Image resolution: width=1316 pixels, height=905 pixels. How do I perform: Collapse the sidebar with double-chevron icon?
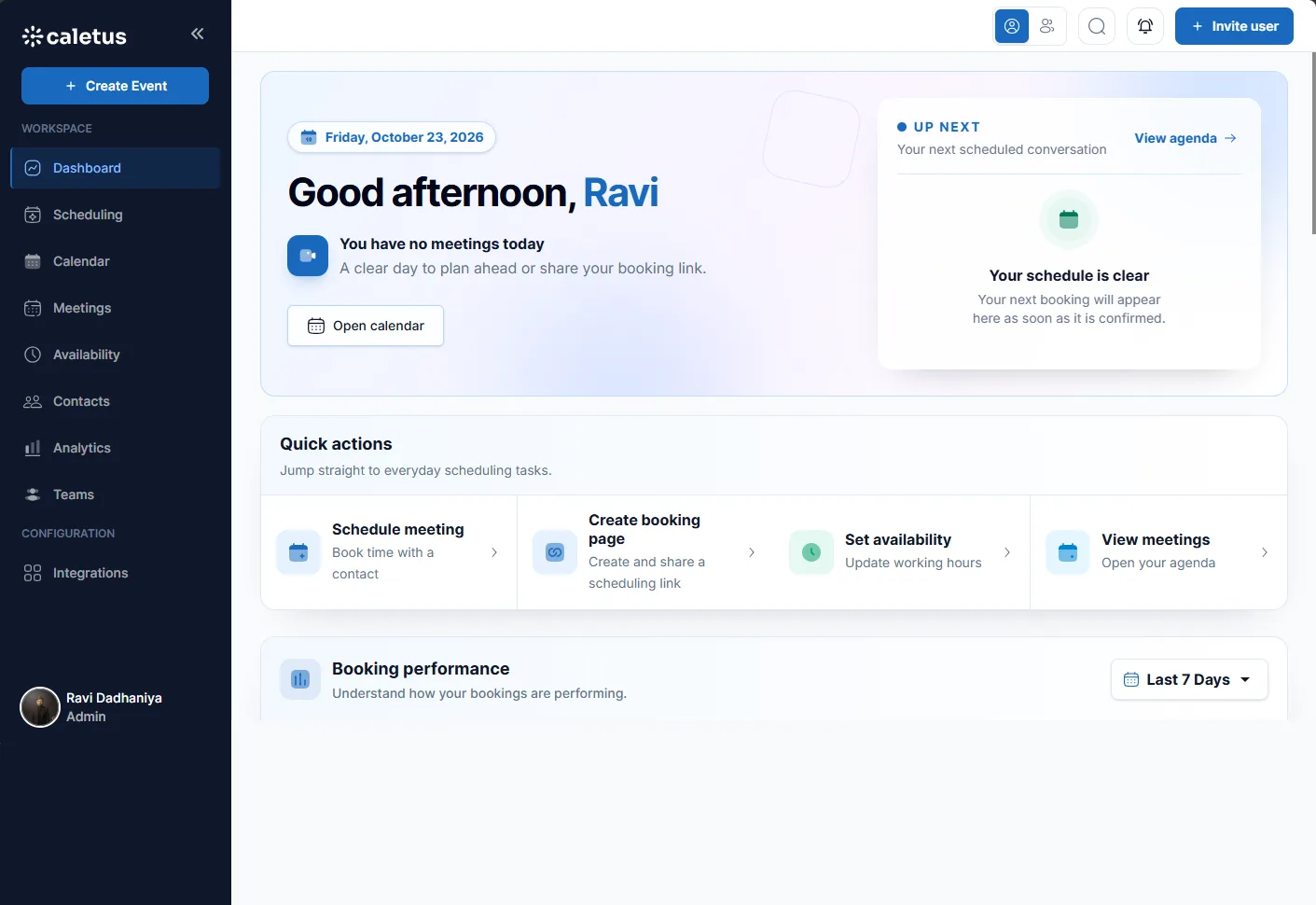click(x=197, y=34)
